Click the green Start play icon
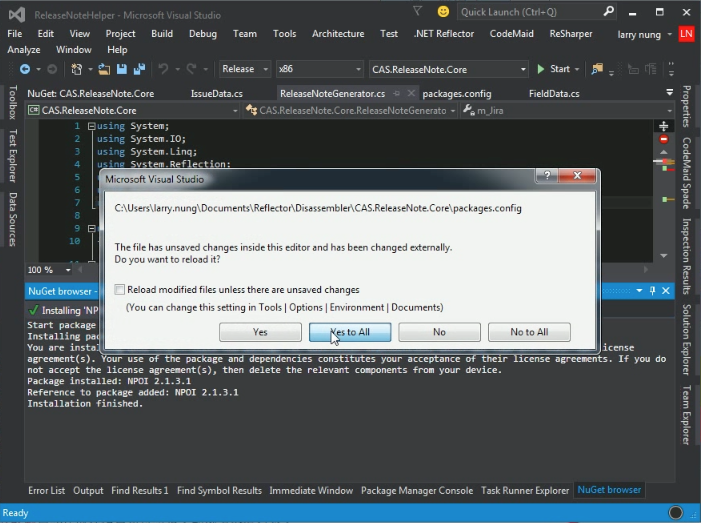 (541, 69)
